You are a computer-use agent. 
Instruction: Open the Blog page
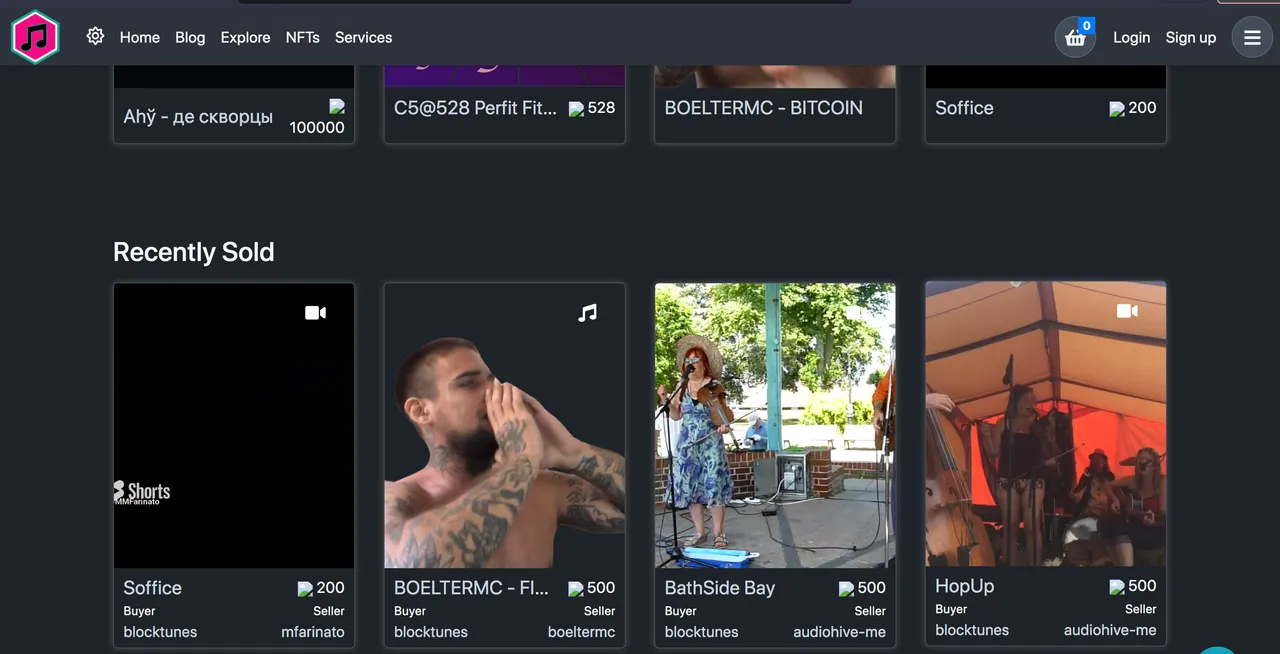190,37
